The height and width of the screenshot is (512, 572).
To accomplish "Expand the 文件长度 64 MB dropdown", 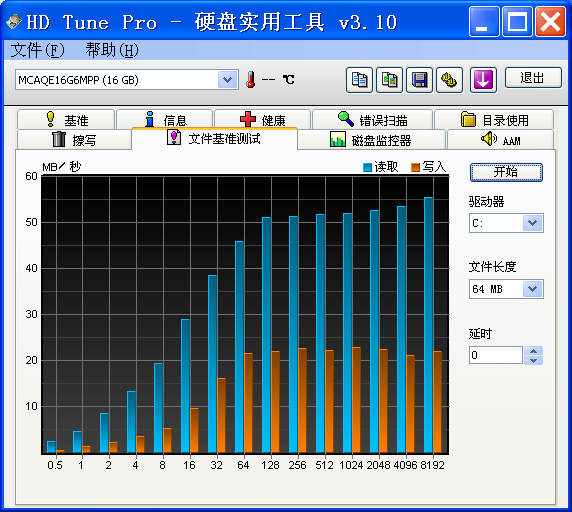I will point(532,289).
